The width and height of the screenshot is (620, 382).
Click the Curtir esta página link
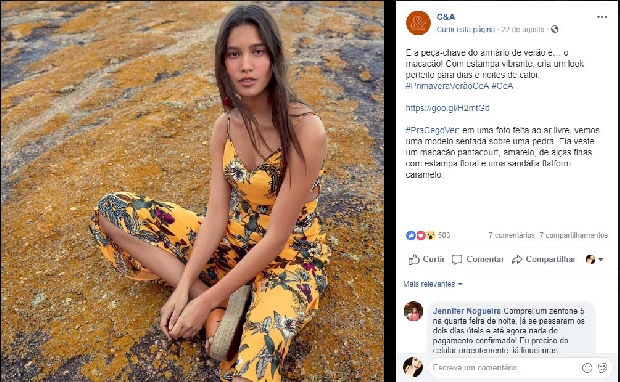[x=466, y=30]
